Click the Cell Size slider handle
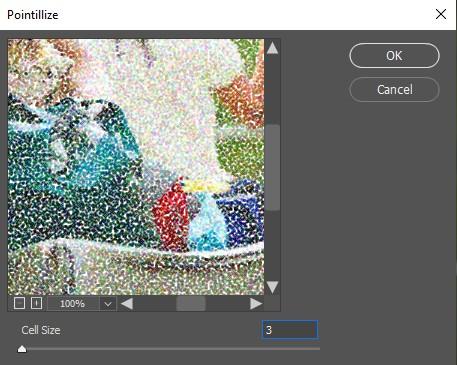The height and width of the screenshot is (365, 457). click(x=22, y=349)
